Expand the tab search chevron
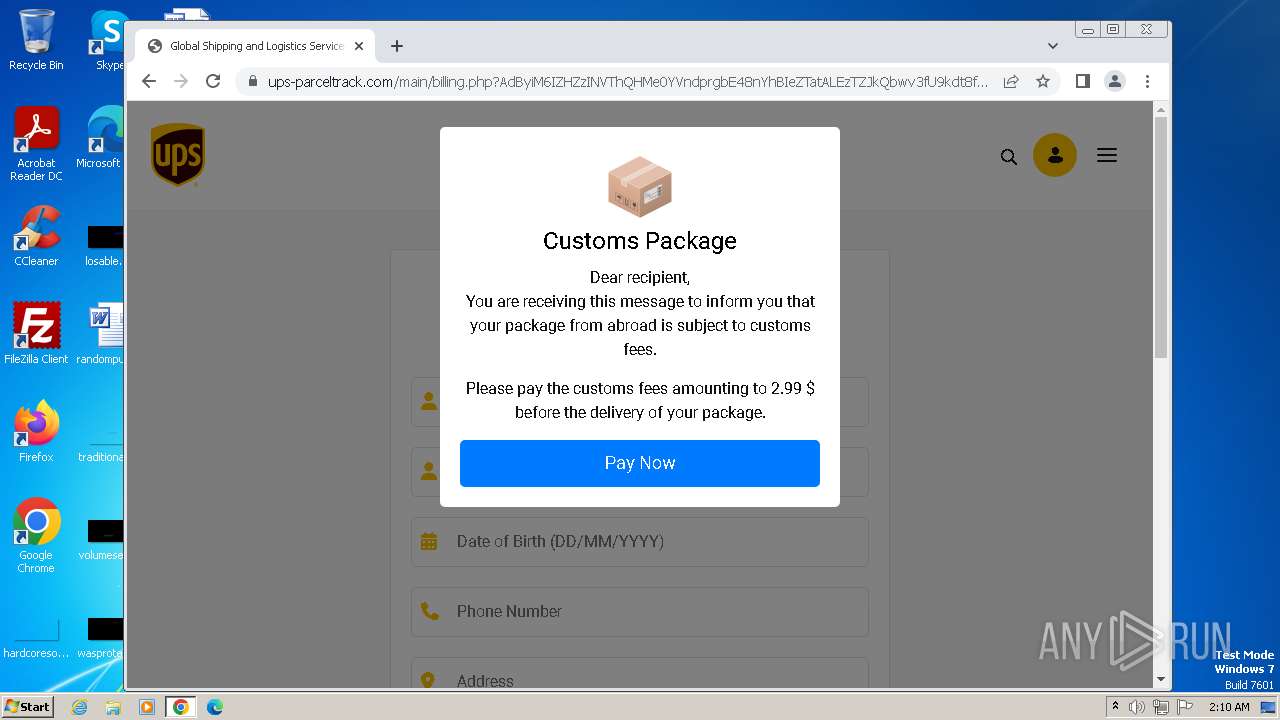 [x=1052, y=46]
